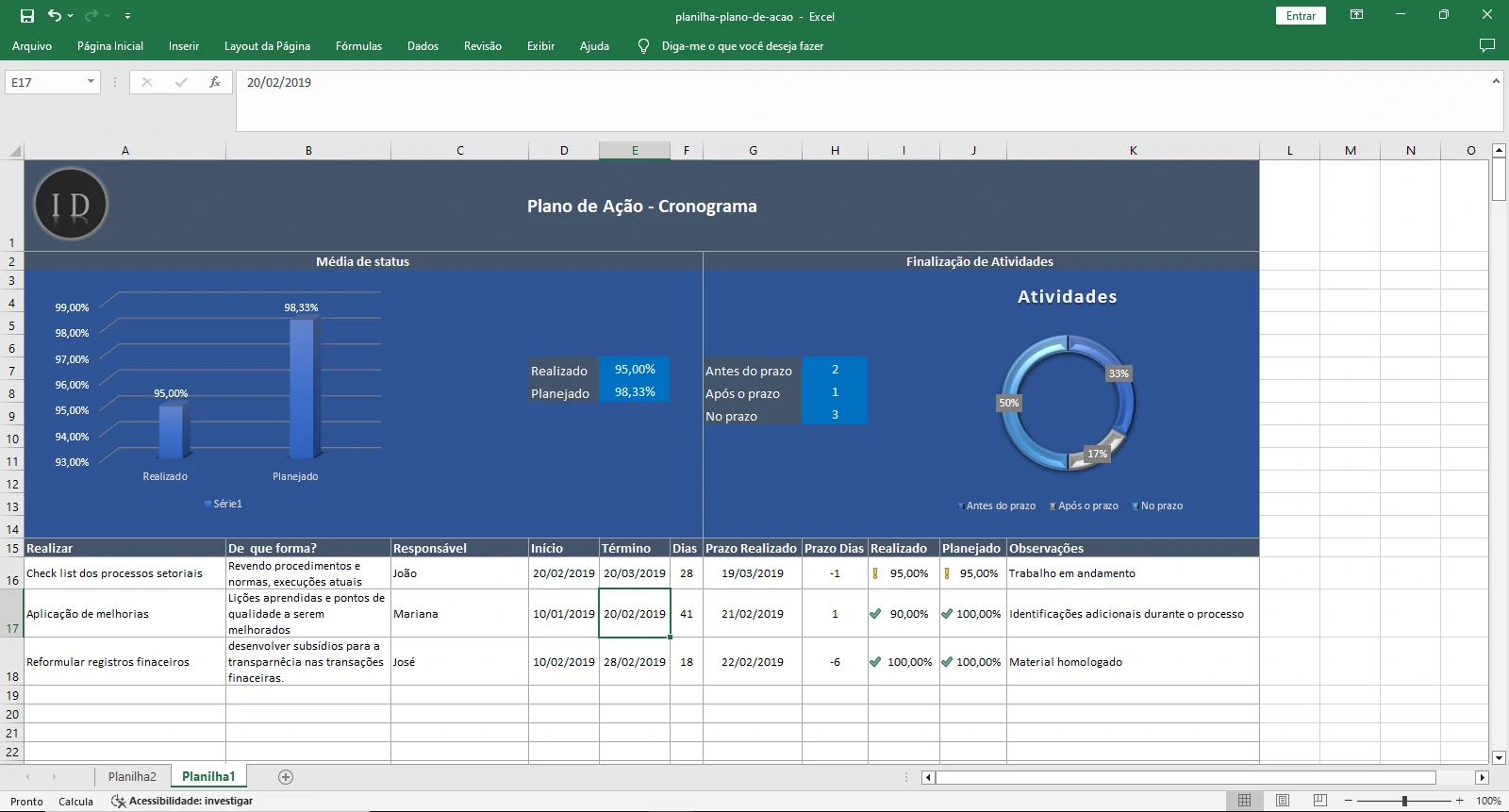The width and height of the screenshot is (1509, 812).
Task: Click the Select All corner triangle
Action: [15, 151]
